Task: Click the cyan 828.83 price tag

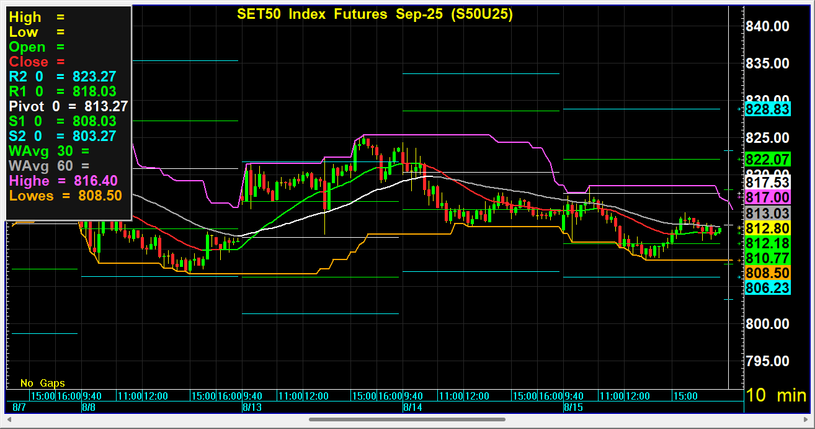Action: point(768,109)
